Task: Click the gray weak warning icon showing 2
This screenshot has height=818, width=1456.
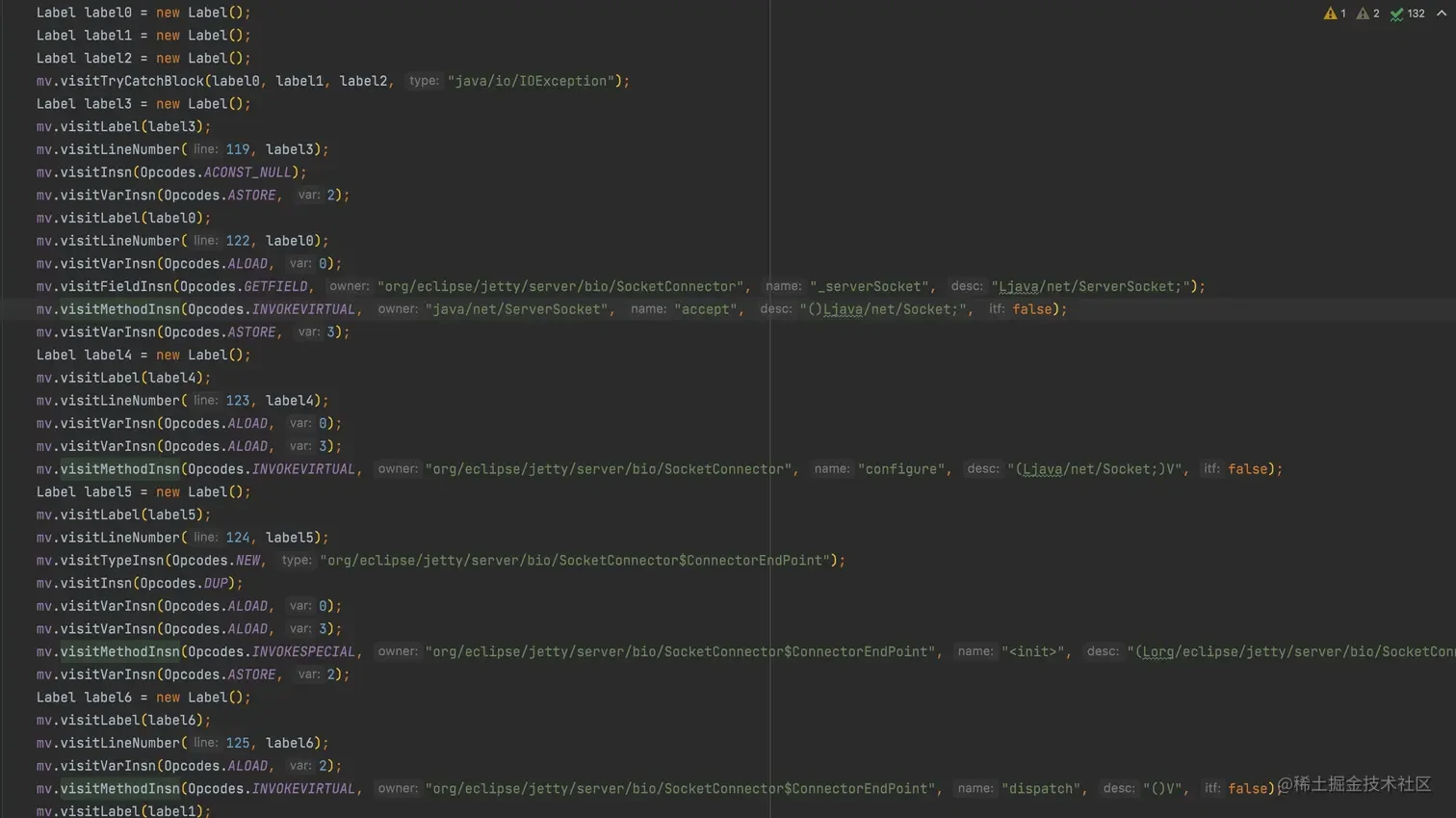Action: (1363, 13)
